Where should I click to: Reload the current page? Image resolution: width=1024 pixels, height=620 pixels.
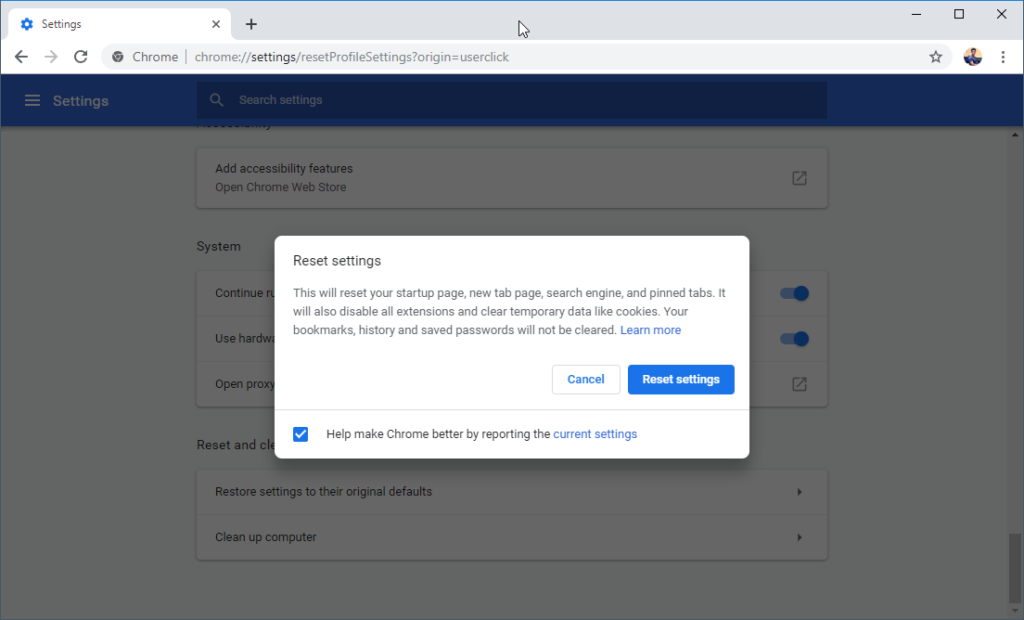(81, 57)
